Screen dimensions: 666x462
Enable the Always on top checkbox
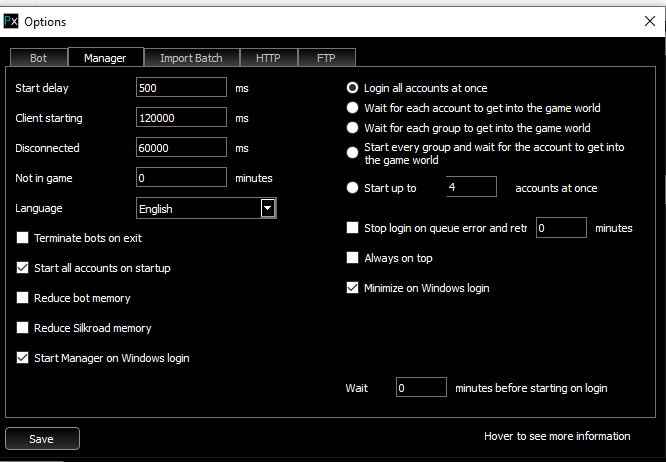click(x=352, y=258)
